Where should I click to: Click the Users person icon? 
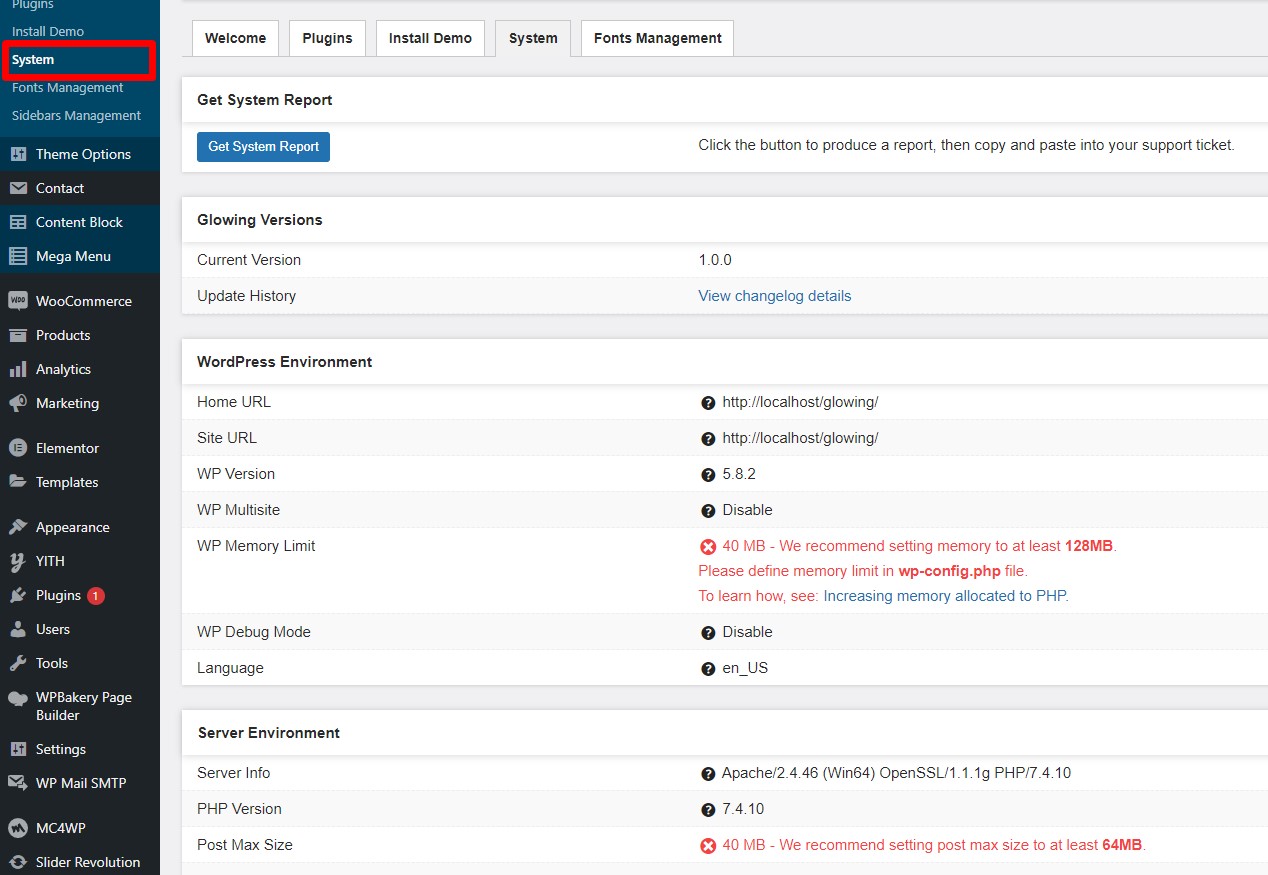click(18, 629)
